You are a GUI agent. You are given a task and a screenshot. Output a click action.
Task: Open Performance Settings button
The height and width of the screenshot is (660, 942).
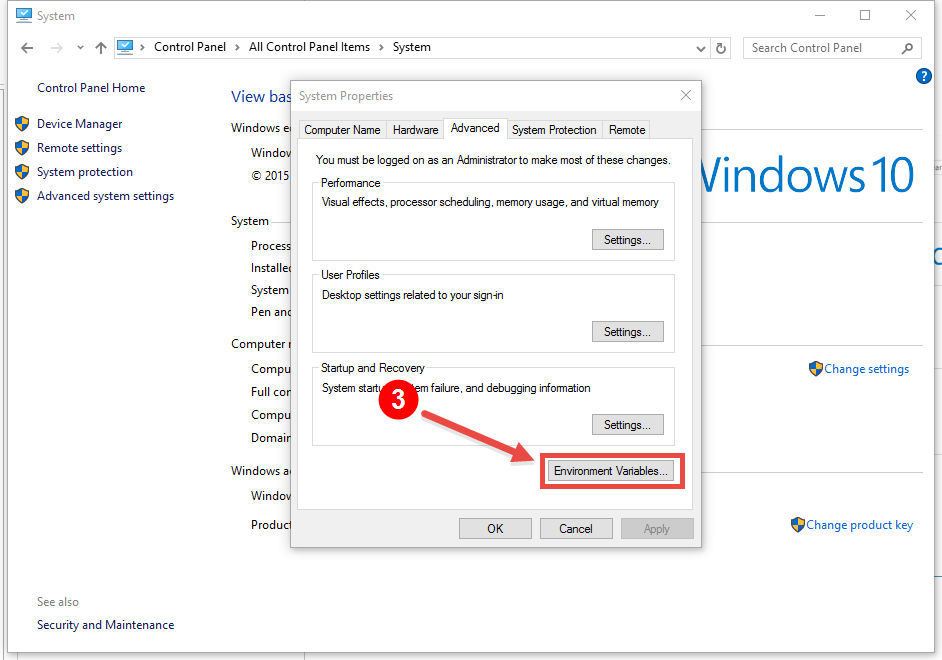click(627, 240)
